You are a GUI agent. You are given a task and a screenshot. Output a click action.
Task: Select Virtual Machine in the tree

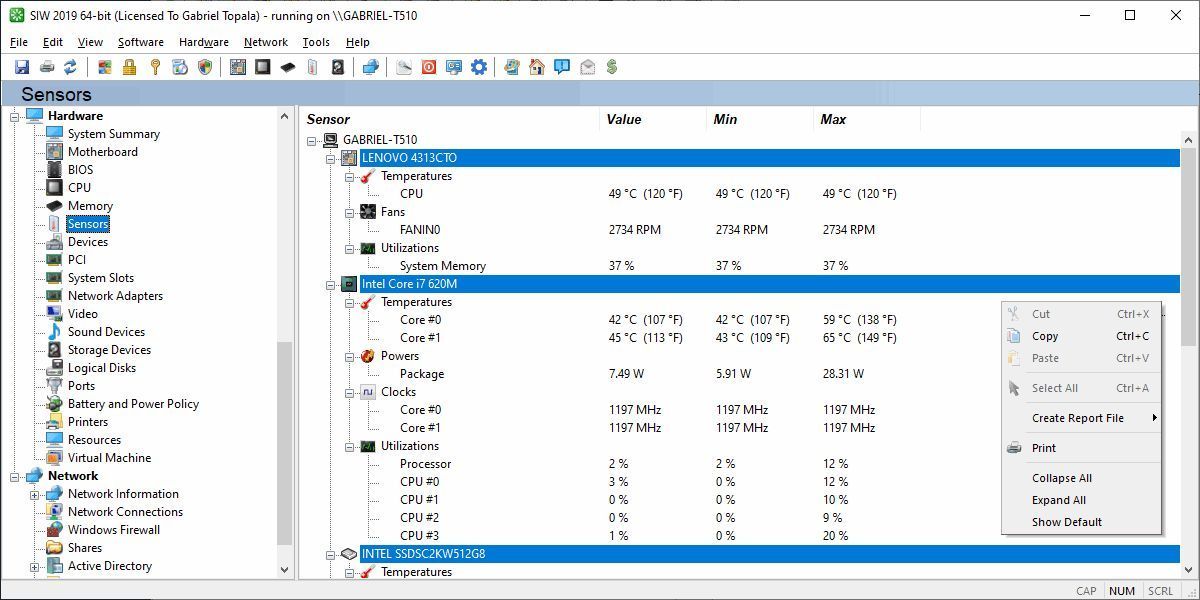(x=109, y=458)
